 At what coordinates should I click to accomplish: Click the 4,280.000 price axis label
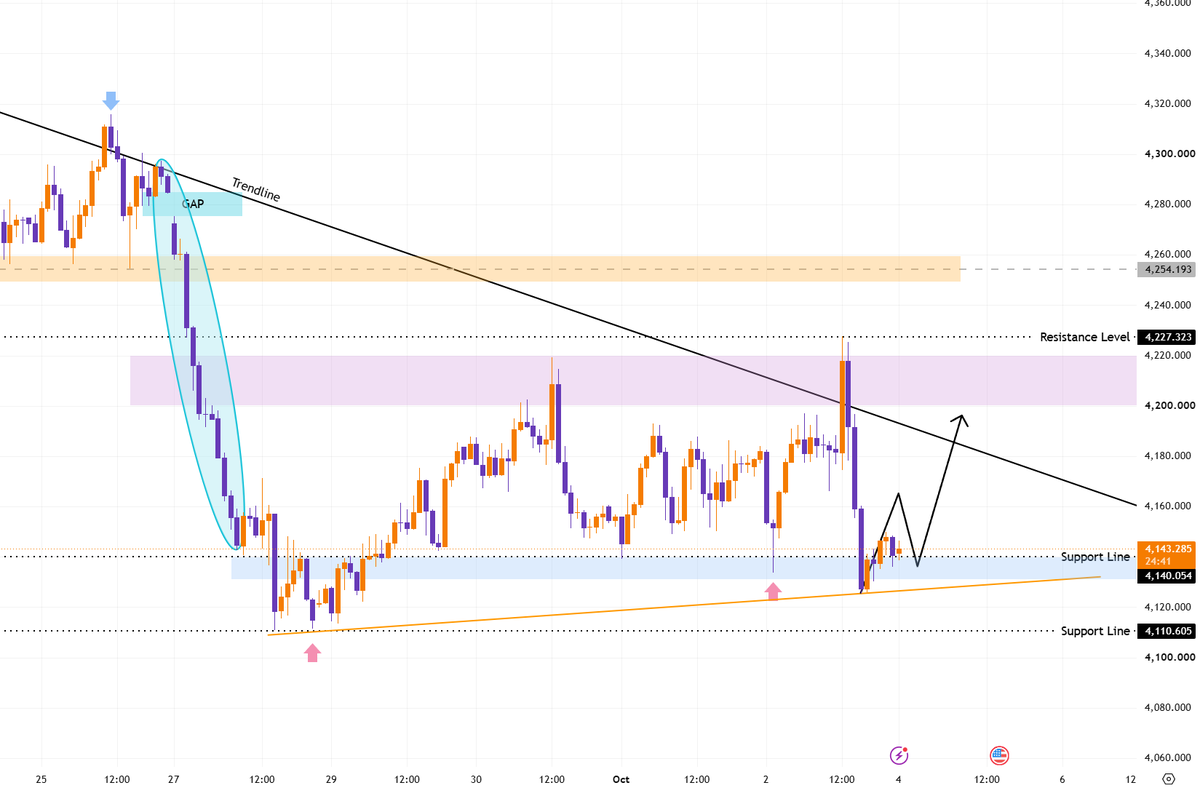pos(1166,204)
